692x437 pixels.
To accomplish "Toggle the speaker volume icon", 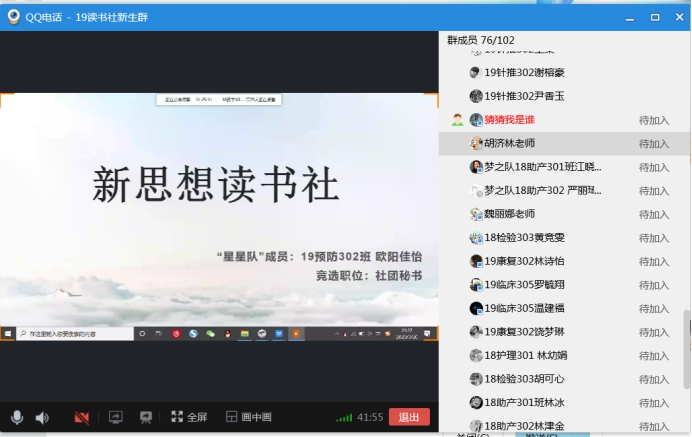I will [x=42, y=417].
